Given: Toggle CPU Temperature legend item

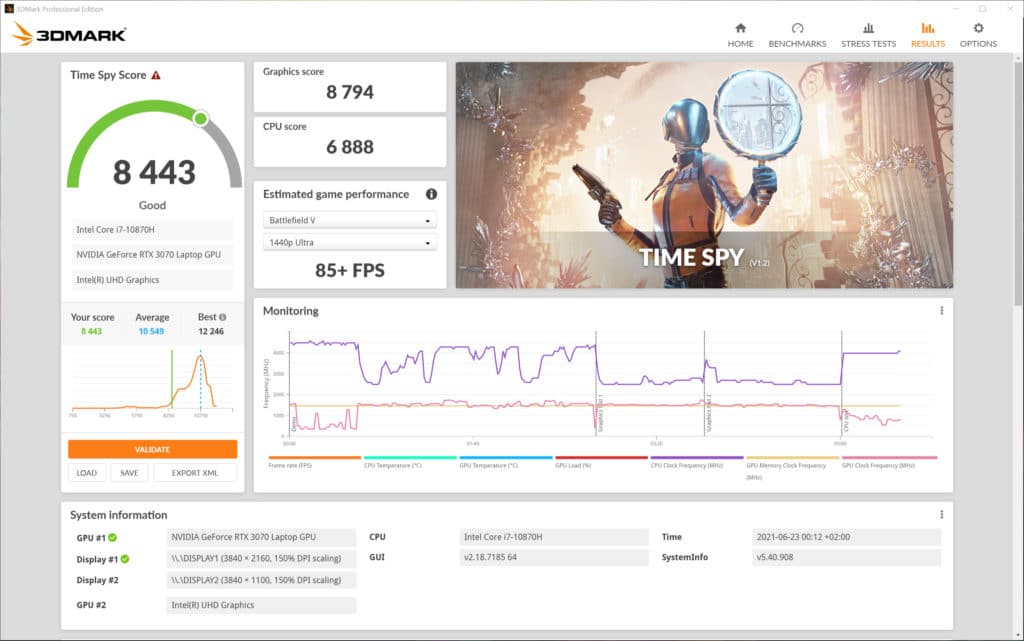Looking at the screenshot, I should [x=409, y=462].
